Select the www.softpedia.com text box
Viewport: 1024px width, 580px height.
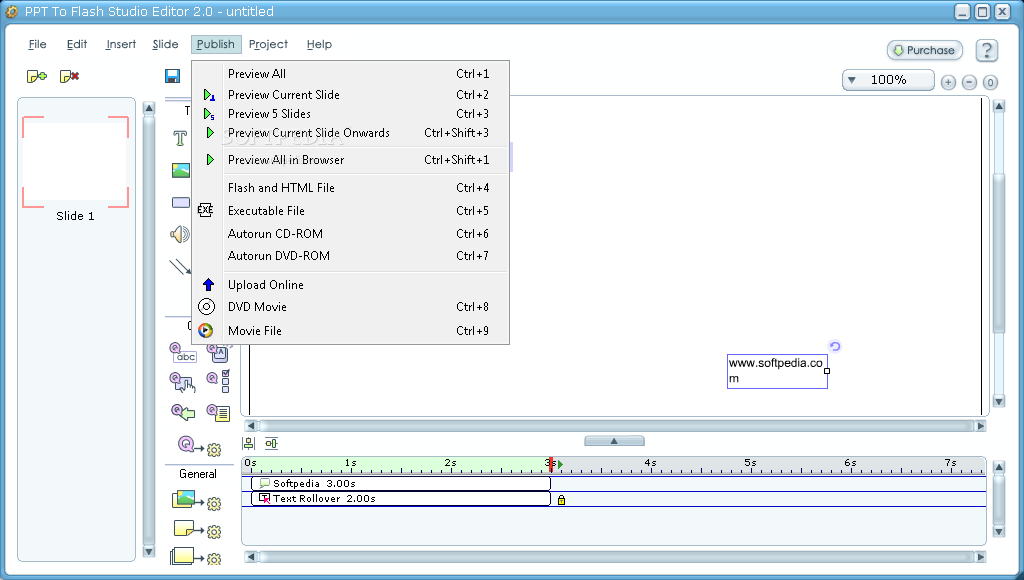click(777, 371)
